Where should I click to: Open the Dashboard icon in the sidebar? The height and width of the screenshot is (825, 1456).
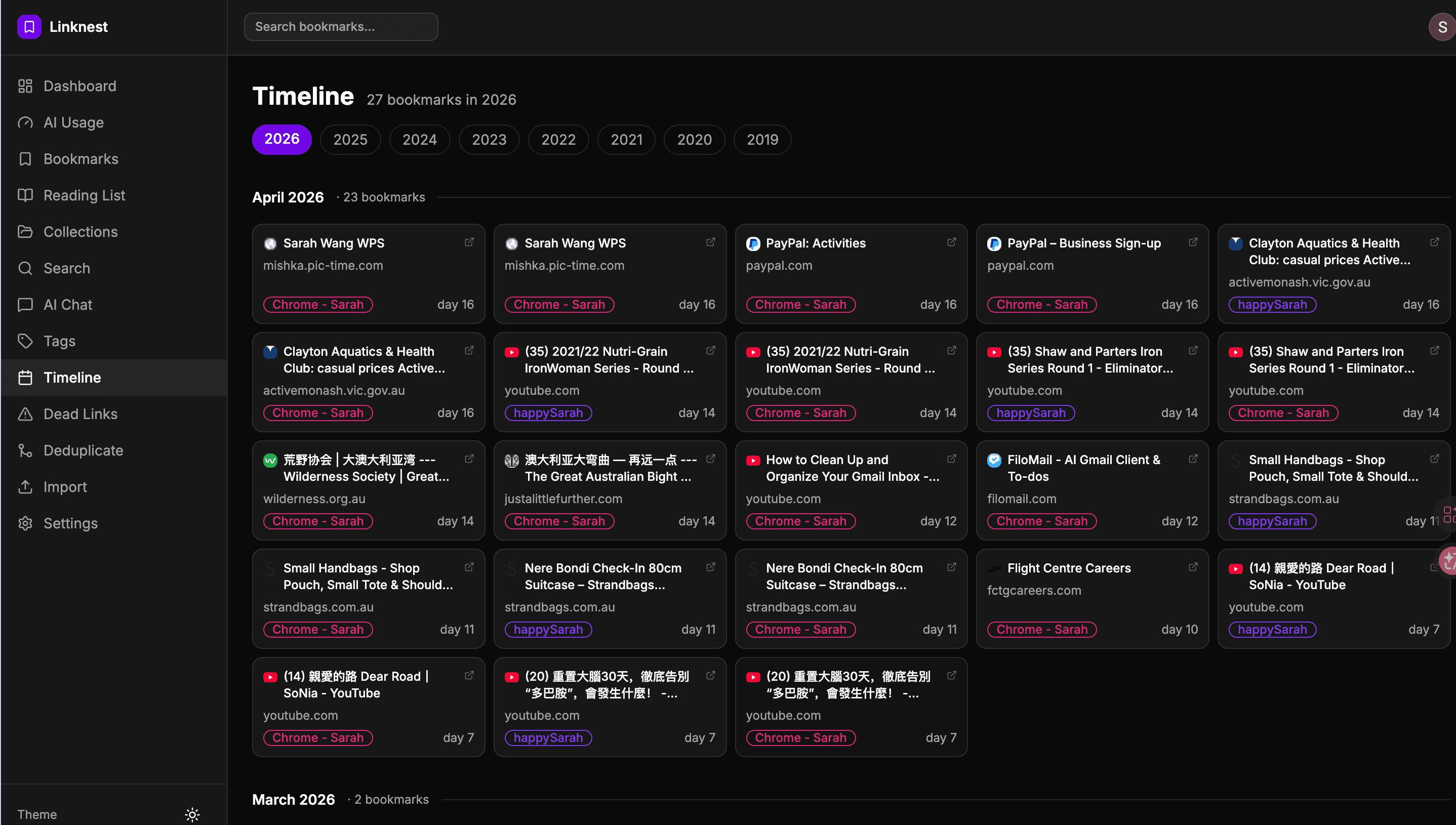pos(25,86)
